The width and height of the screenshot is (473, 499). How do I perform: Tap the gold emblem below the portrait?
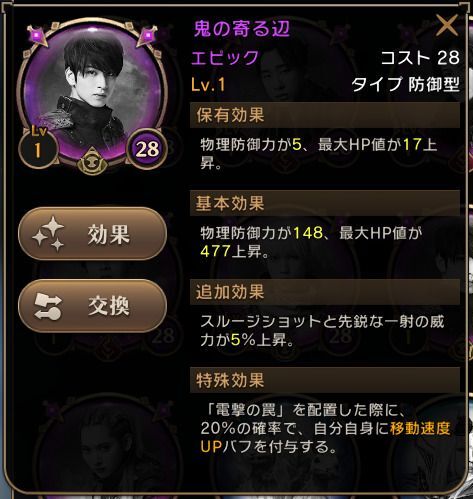92,162
